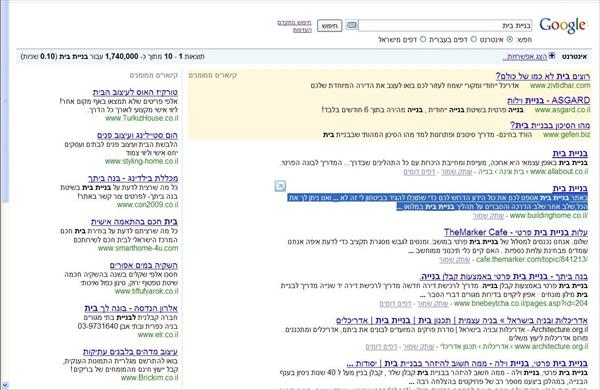Focus the search box containing בניית בית
The image size is (600, 390).
tap(445, 25)
